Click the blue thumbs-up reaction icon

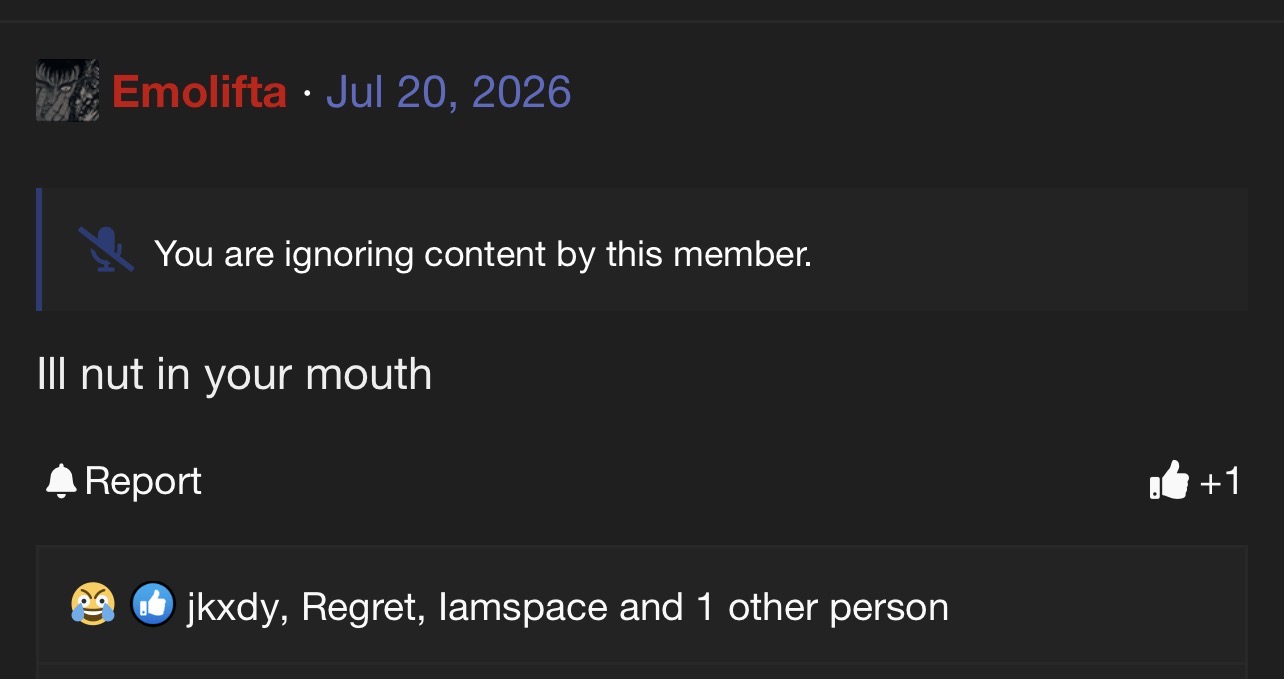(x=153, y=605)
